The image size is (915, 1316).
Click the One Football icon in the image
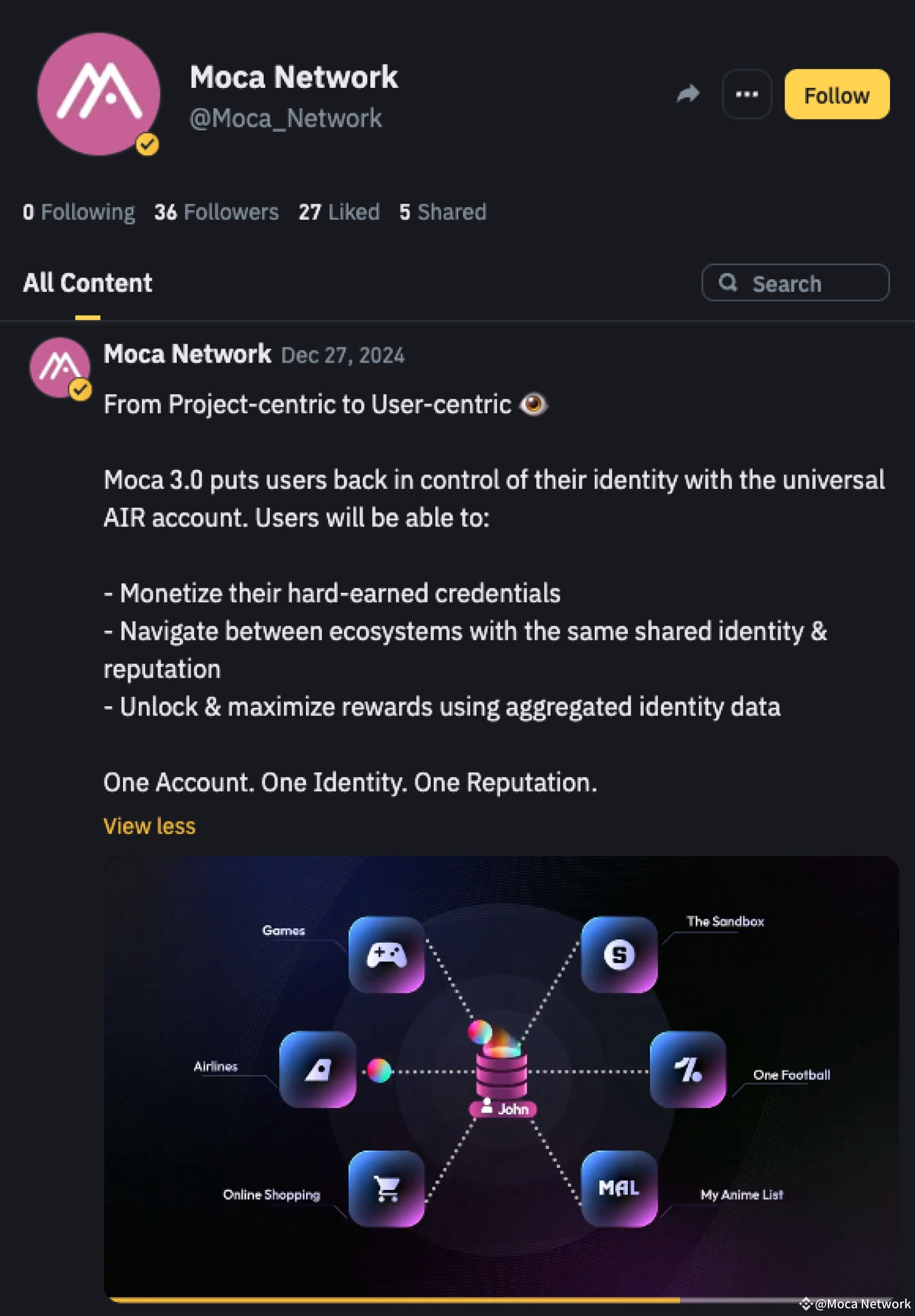pos(688,1070)
